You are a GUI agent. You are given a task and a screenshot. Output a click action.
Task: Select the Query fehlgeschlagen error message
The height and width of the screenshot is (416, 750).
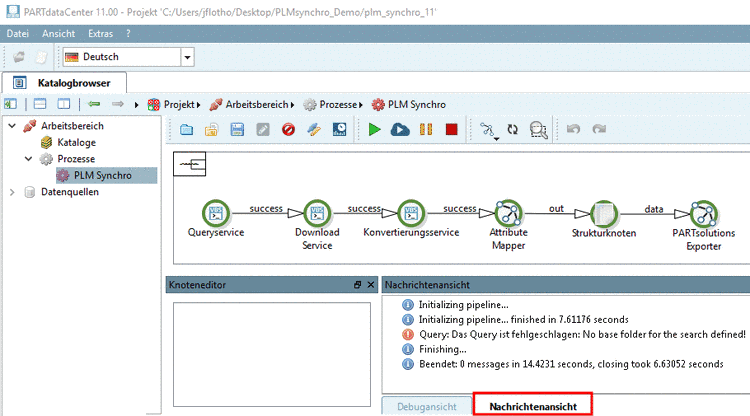point(574,334)
